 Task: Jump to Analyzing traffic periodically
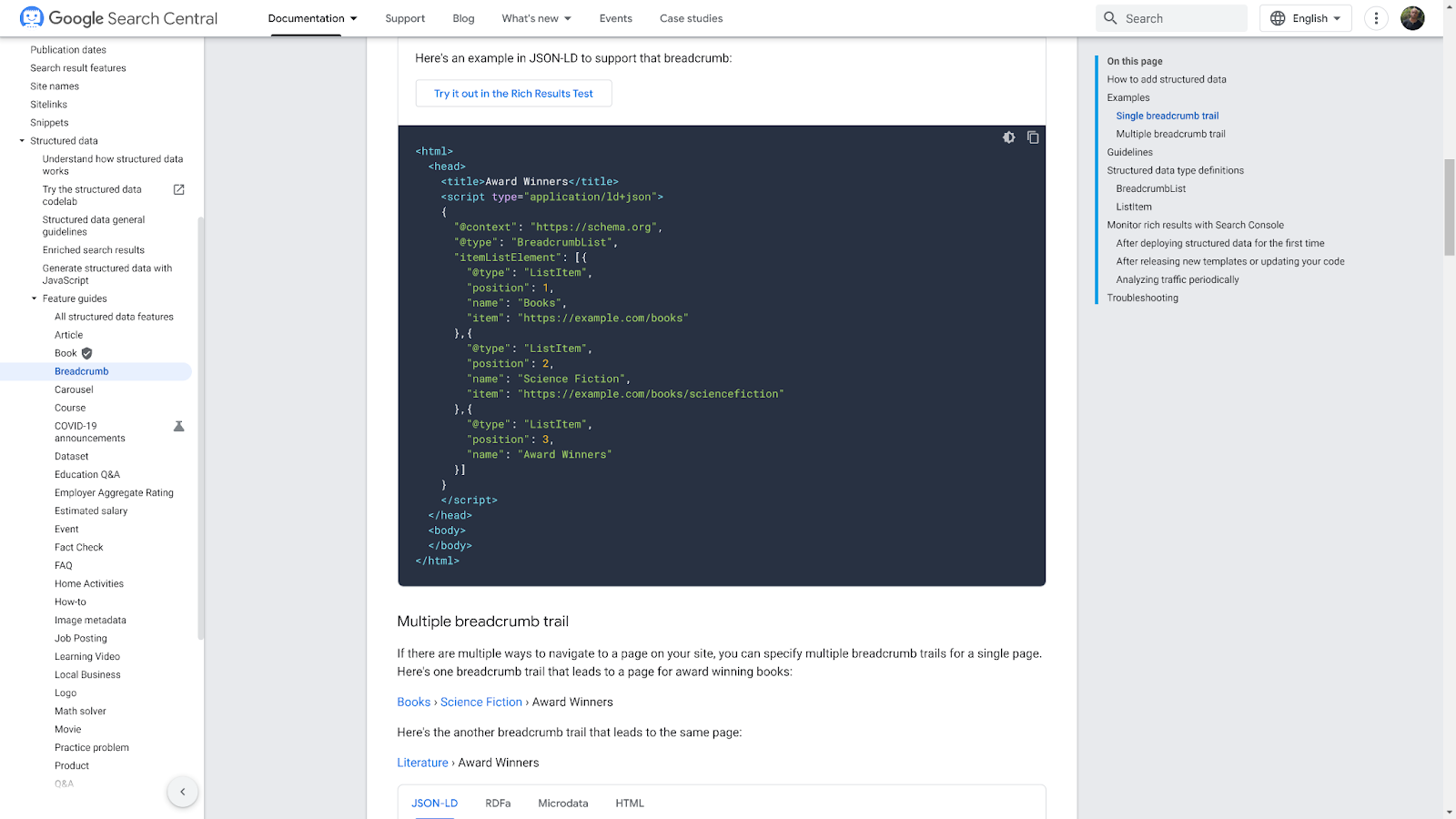[1178, 279]
